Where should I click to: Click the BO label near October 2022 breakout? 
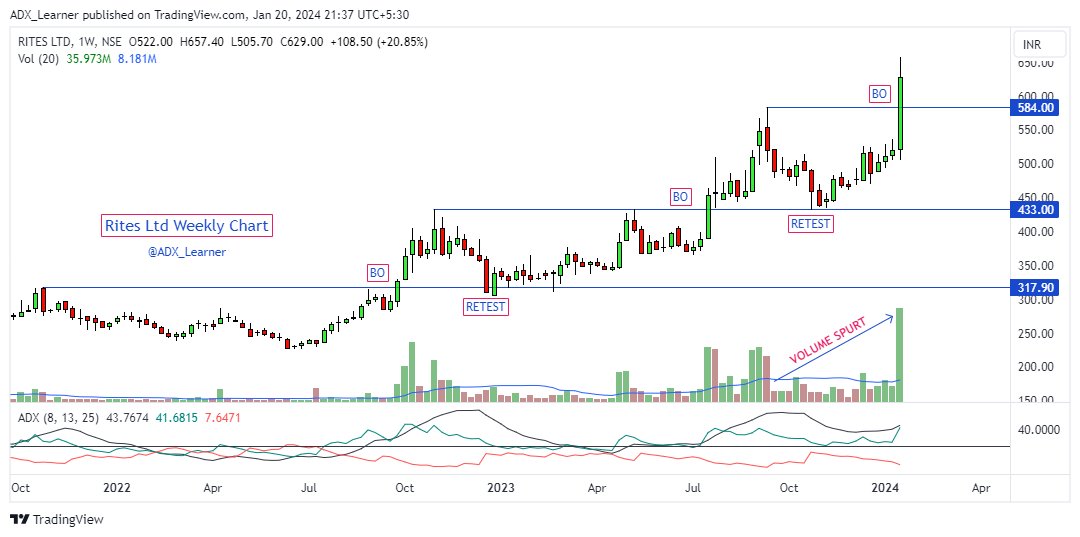[377, 273]
